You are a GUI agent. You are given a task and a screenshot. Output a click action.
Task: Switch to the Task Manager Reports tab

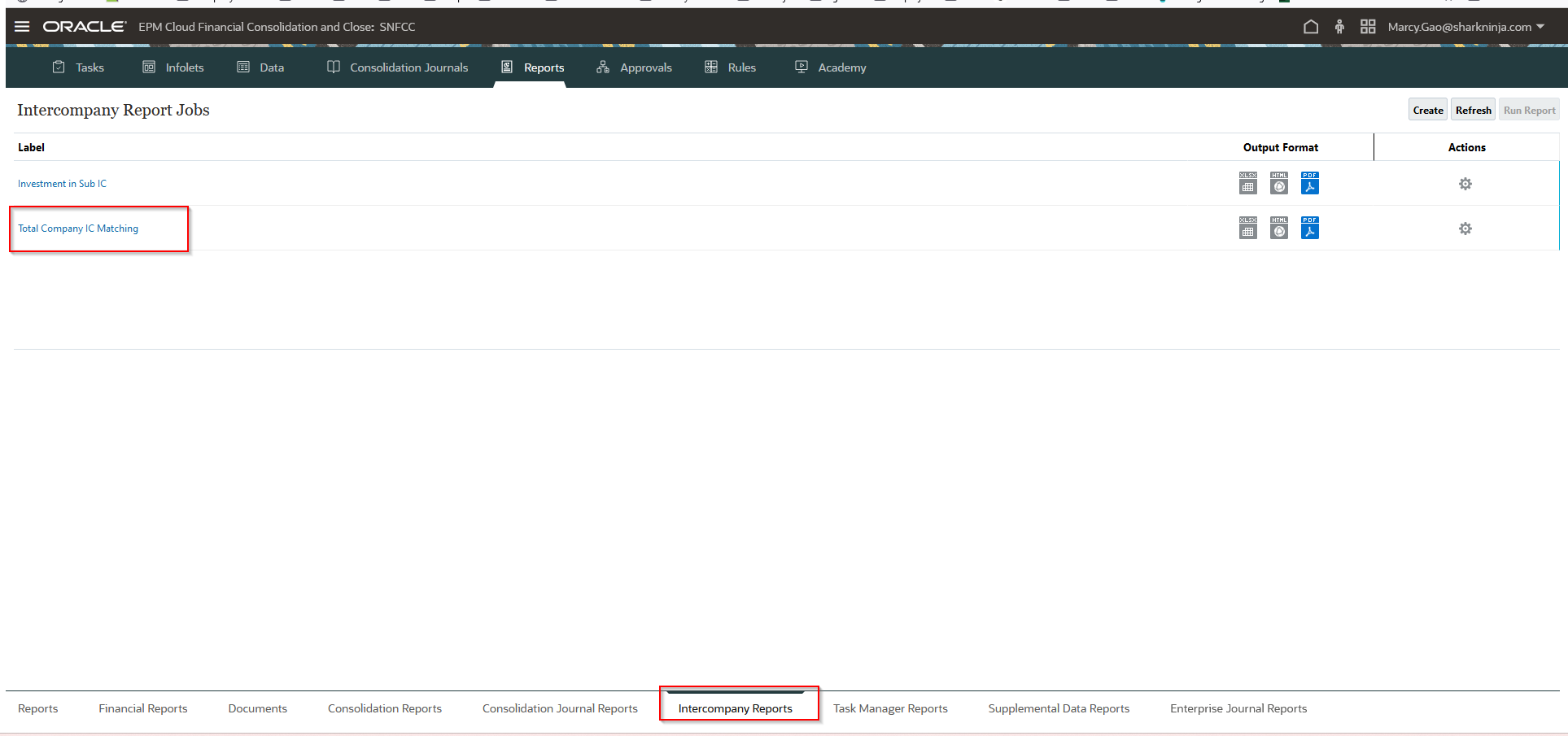coord(890,708)
